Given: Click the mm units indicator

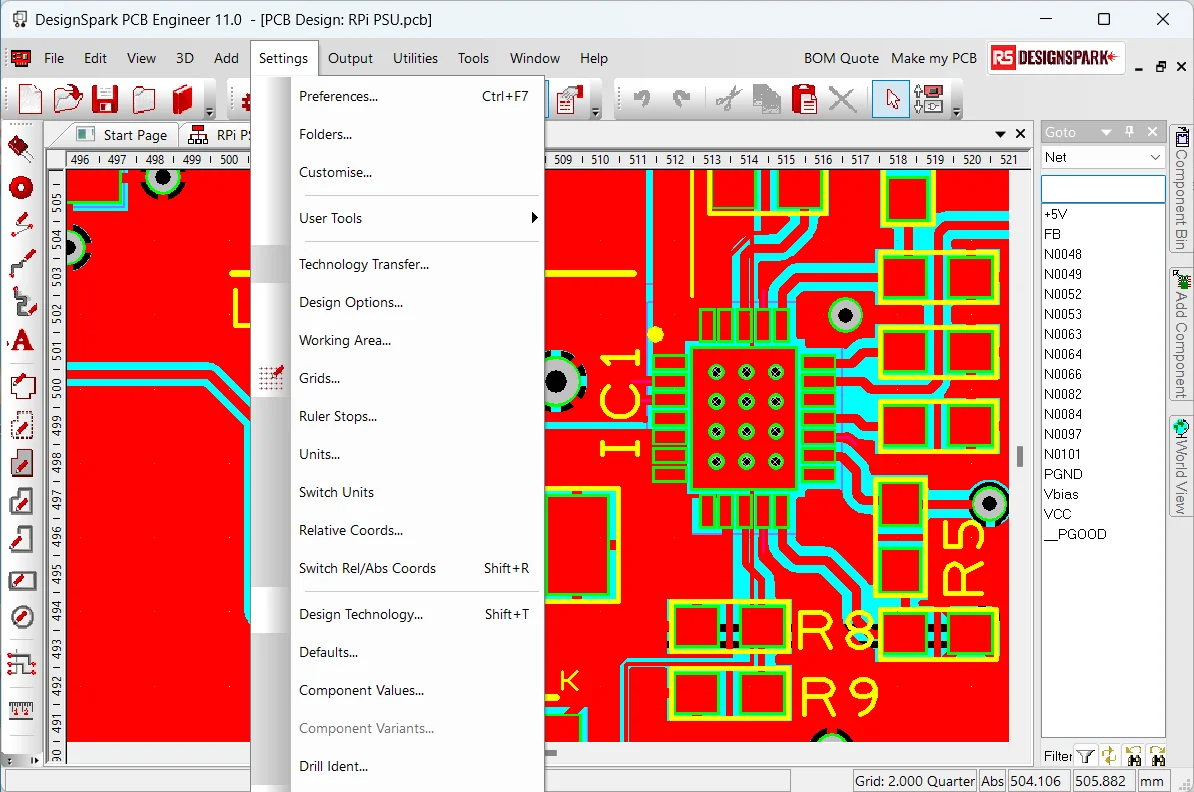Looking at the screenshot, I should click(1152, 780).
